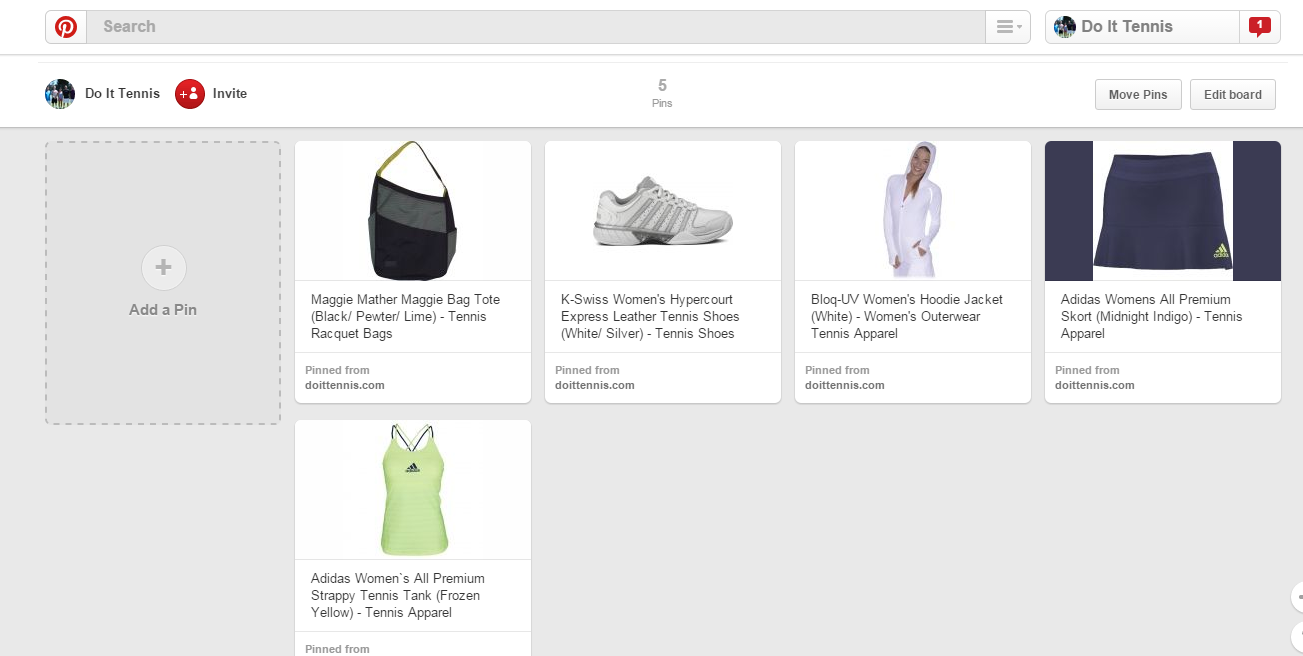
Task: Follow doittennis.com link under tote bag pin
Action: coord(345,385)
